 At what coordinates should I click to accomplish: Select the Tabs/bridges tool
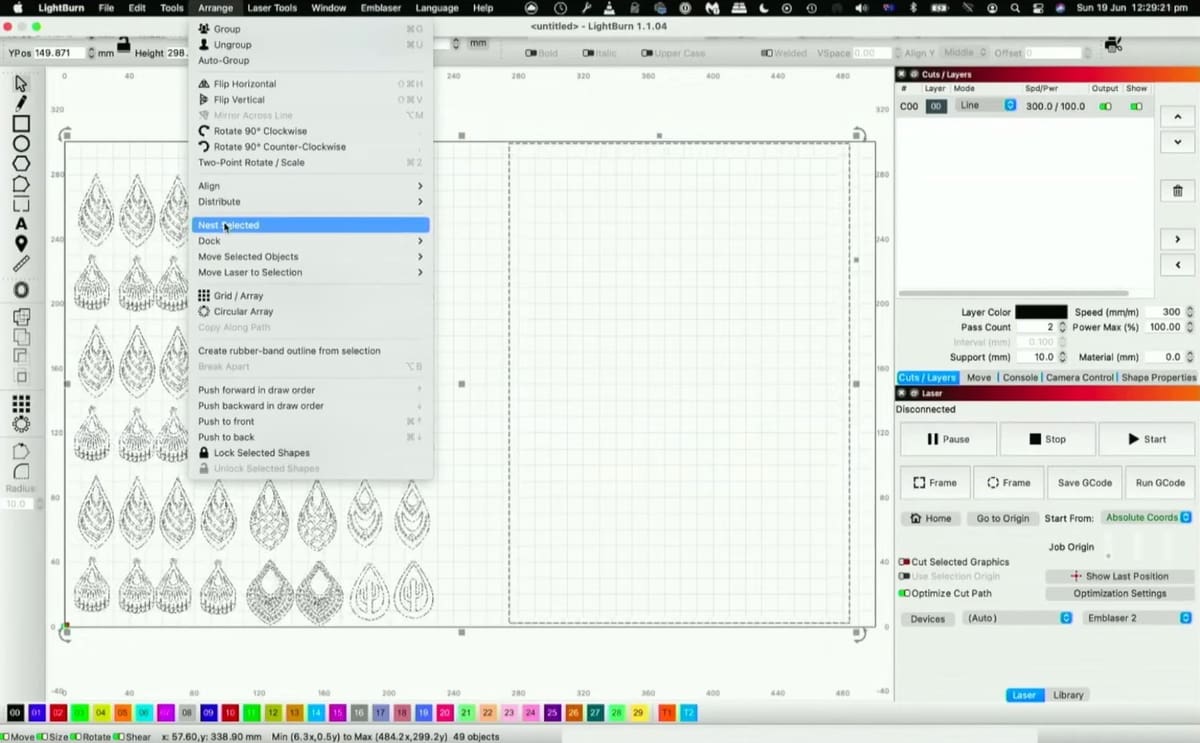pos(21,204)
